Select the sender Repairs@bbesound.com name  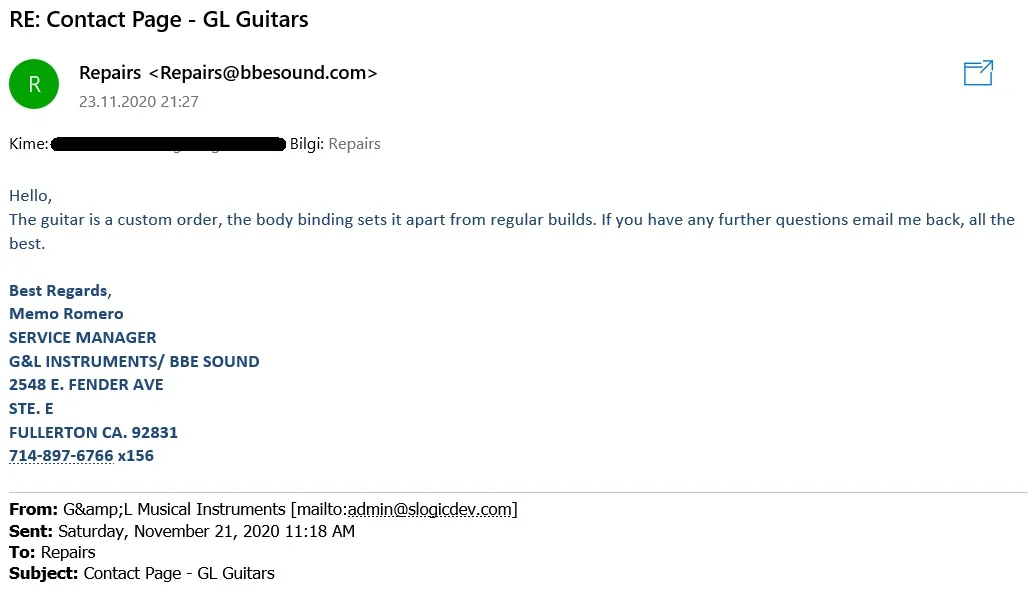pyautogui.click(x=228, y=73)
